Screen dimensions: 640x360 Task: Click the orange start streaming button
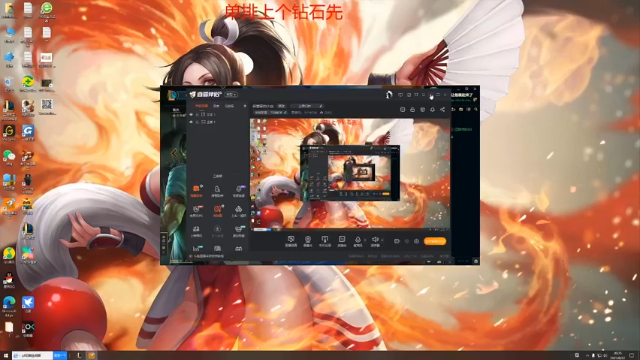coord(435,241)
